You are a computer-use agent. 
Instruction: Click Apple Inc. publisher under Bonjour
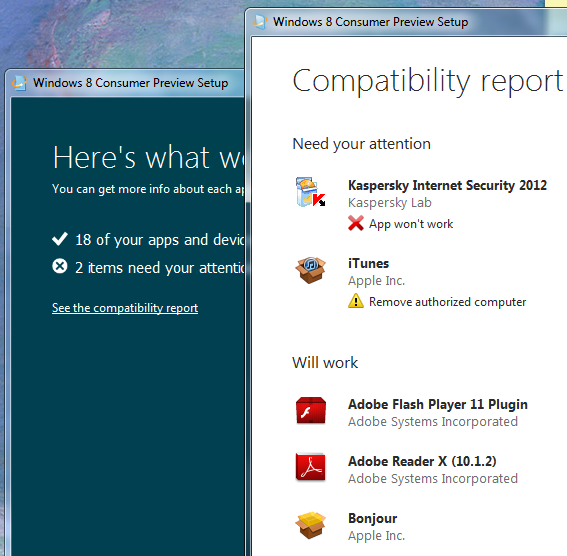click(x=376, y=536)
